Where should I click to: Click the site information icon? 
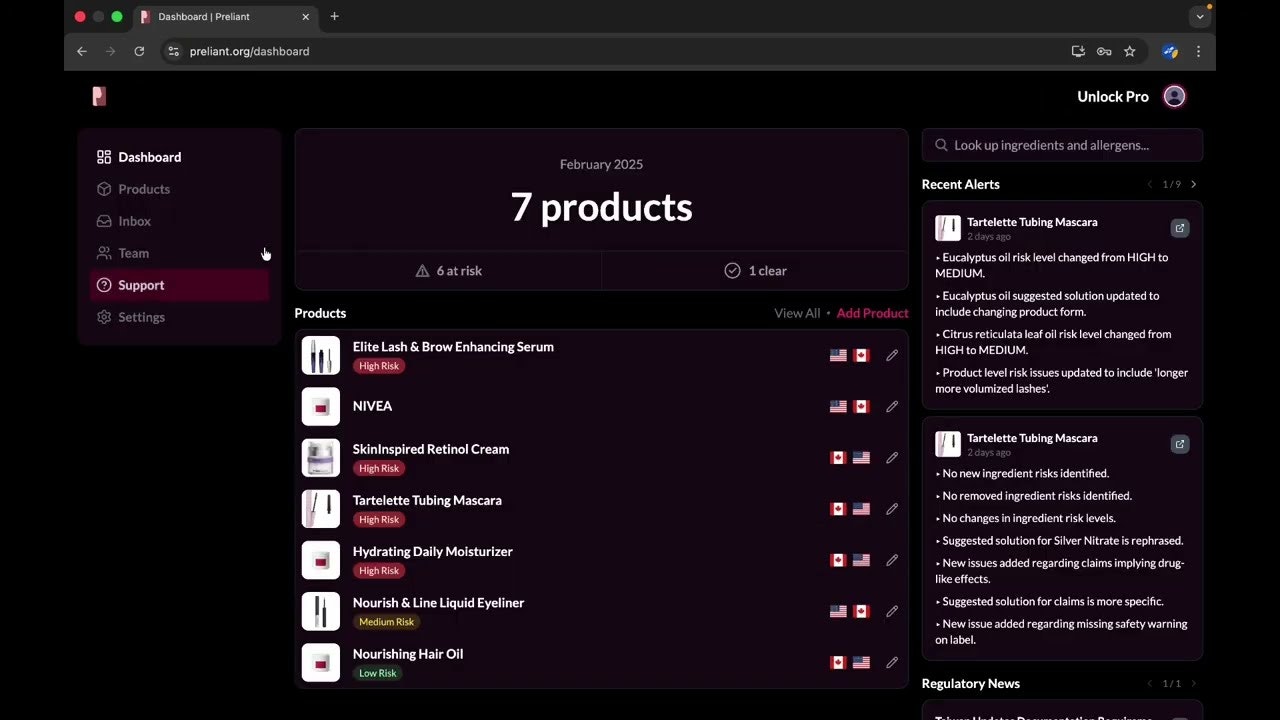(173, 51)
